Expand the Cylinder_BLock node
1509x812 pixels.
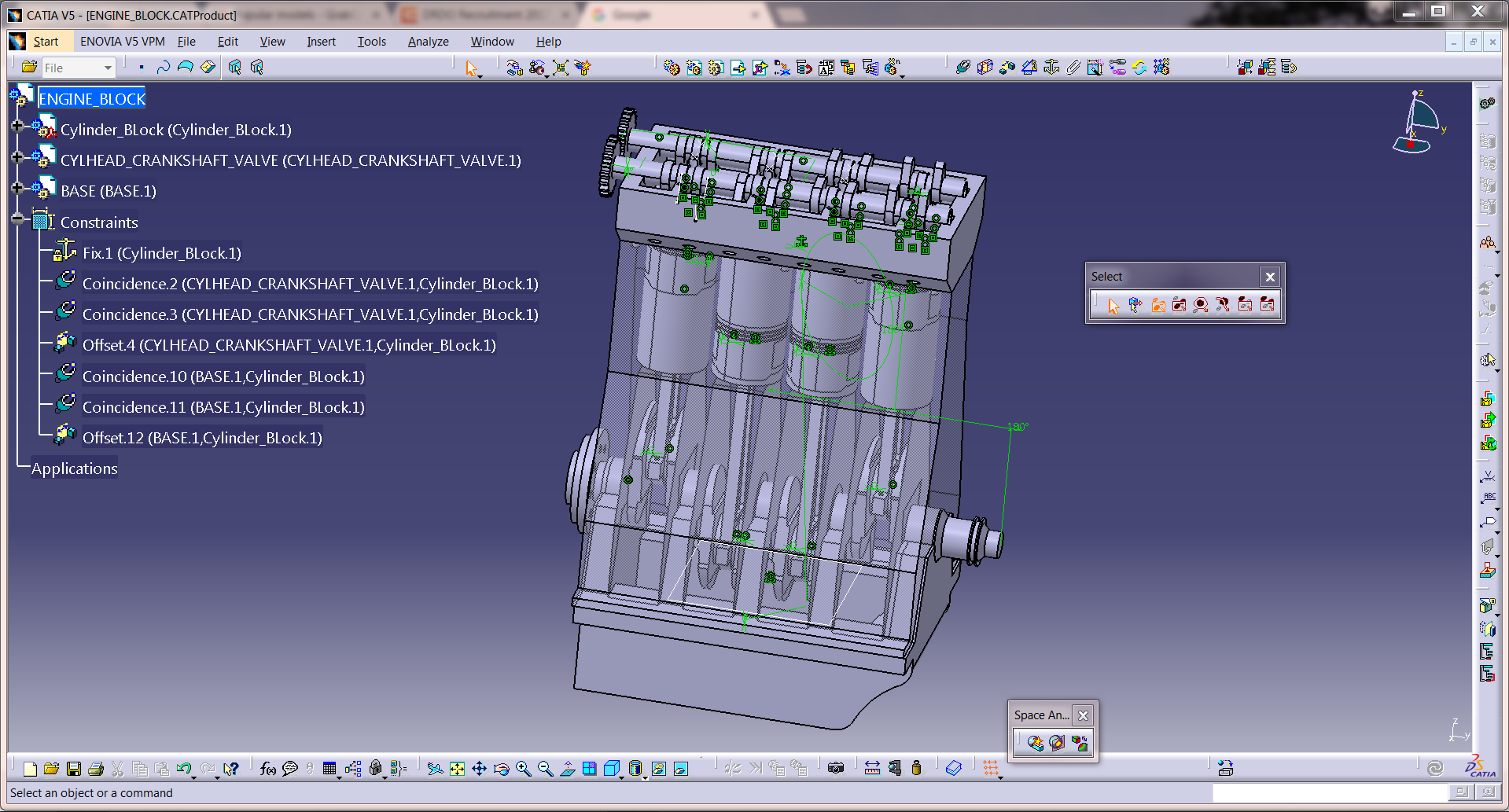coord(17,126)
